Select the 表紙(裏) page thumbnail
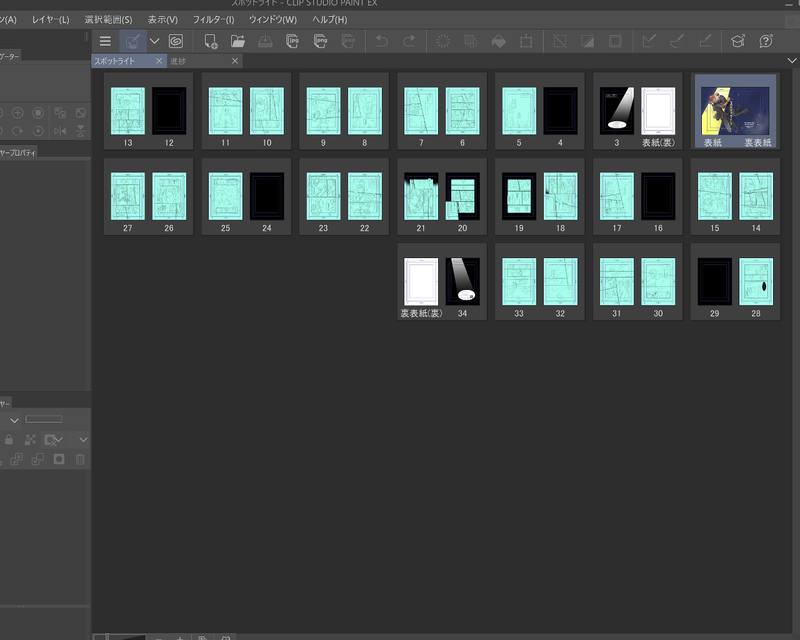Image resolution: width=800 pixels, height=640 pixels. pyautogui.click(x=658, y=111)
